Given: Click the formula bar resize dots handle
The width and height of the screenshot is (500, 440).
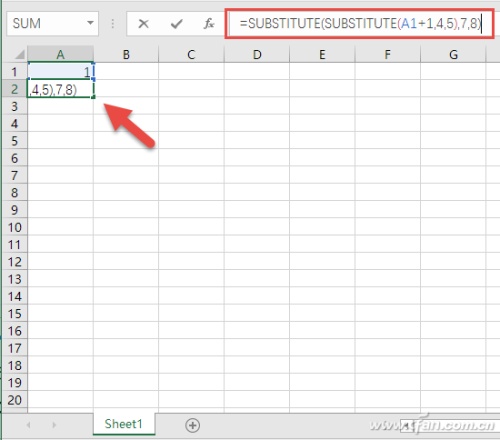Looking at the screenshot, I should (113, 24).
